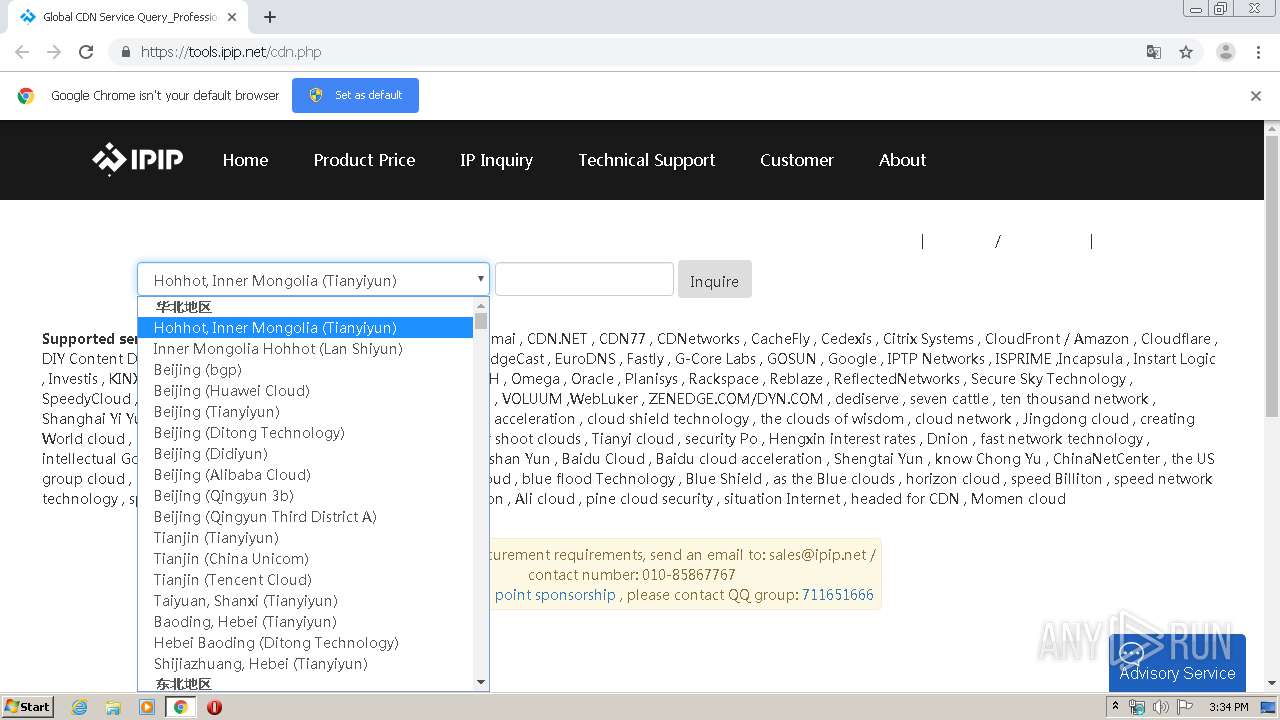Click the Inquire button
Image resolution: width=1280 pixels, height=720 pixels.
click(714, 280)
